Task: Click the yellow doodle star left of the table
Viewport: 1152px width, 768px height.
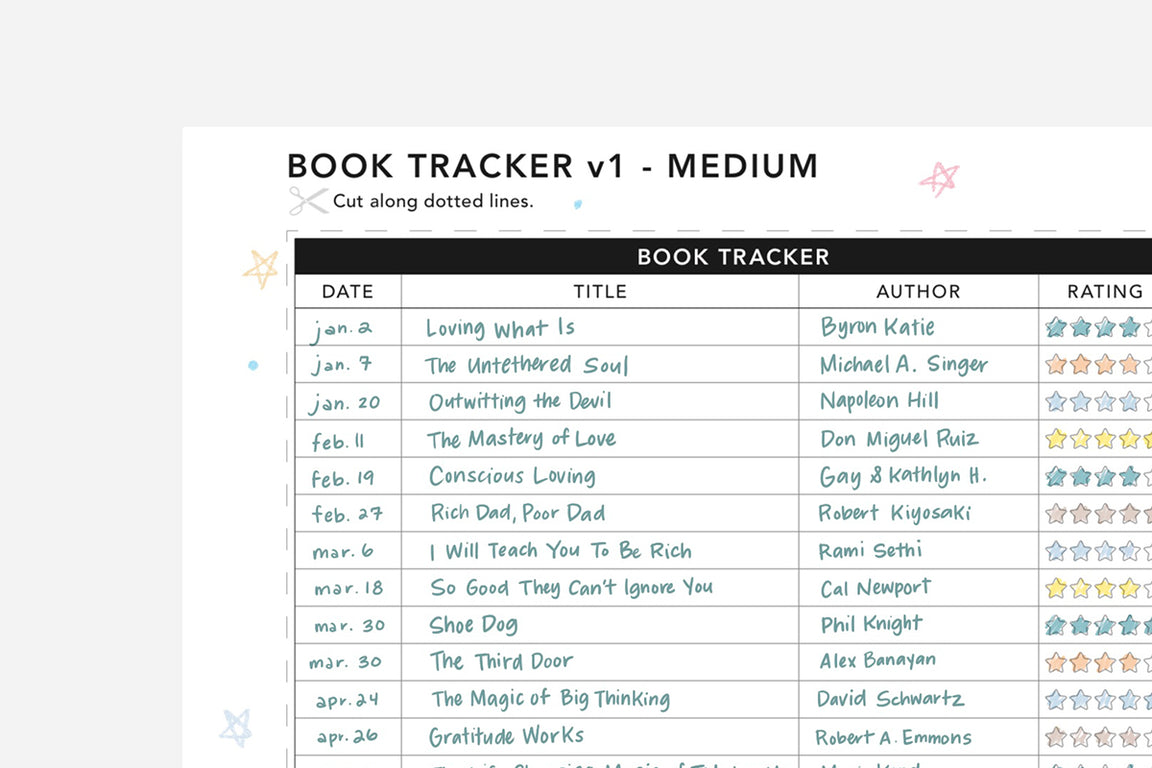Action: tap(261, 269)
